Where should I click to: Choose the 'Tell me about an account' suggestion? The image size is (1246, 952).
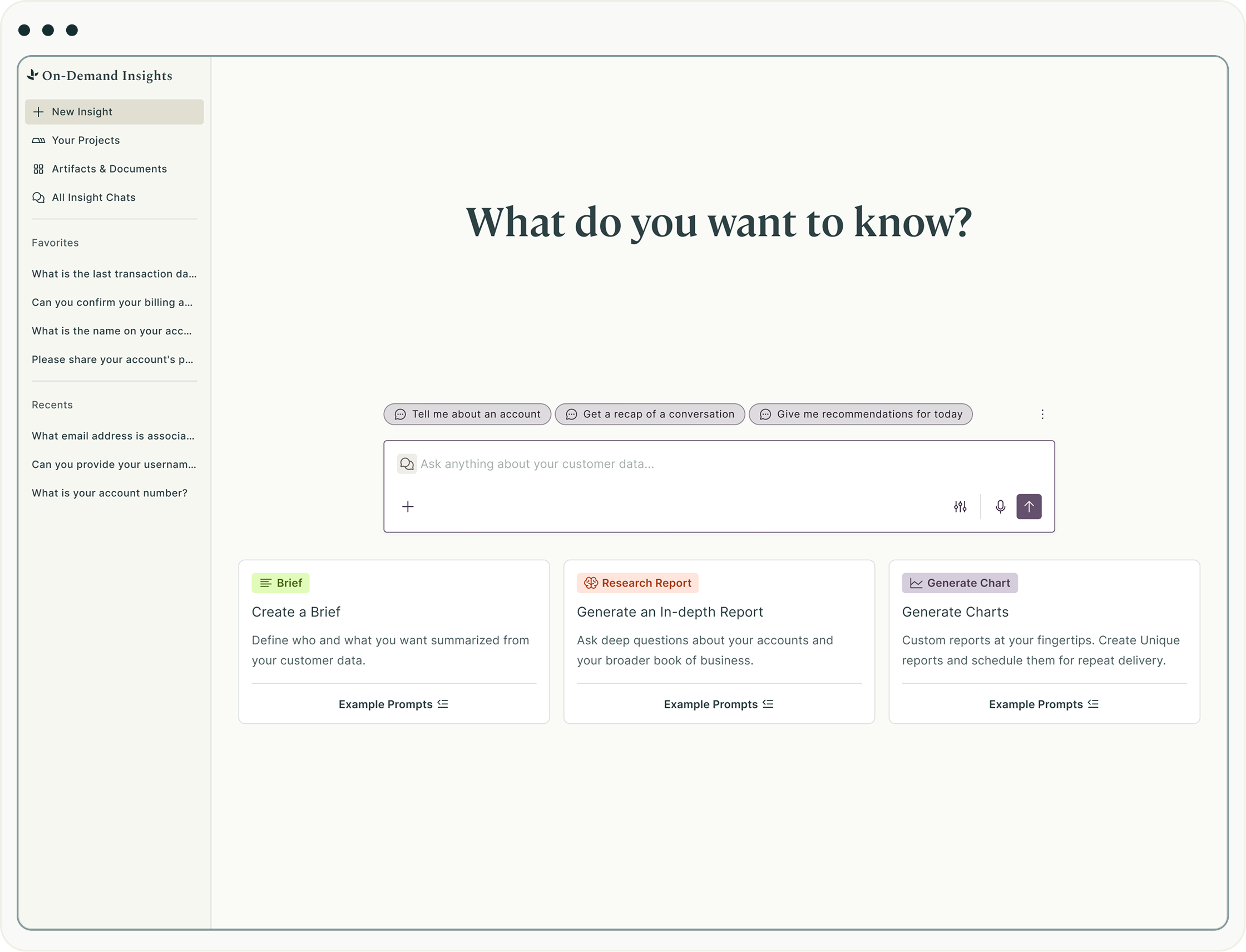[x=467, y=414]
